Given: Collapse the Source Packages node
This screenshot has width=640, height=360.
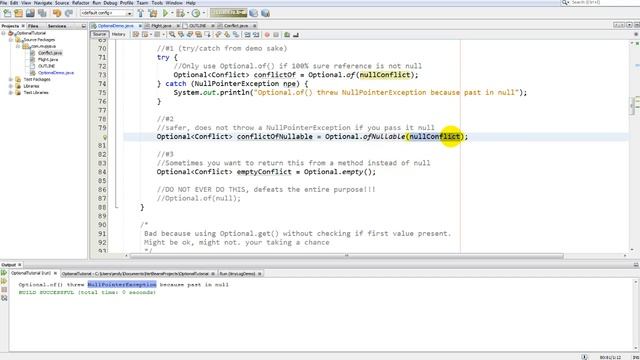Looking at the screenshot, I should pyautogui.click(x=11, y=40).
